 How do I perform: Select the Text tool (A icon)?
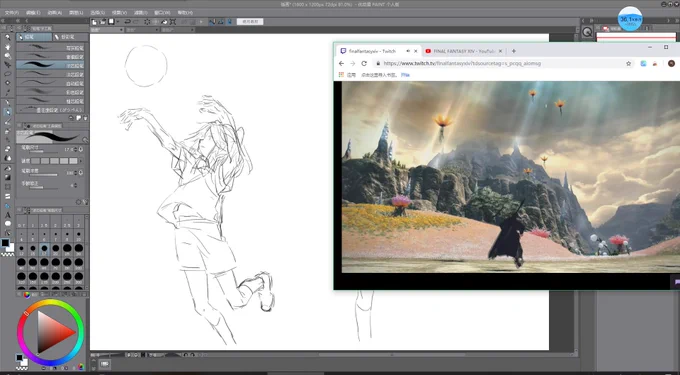click(7, 215)
